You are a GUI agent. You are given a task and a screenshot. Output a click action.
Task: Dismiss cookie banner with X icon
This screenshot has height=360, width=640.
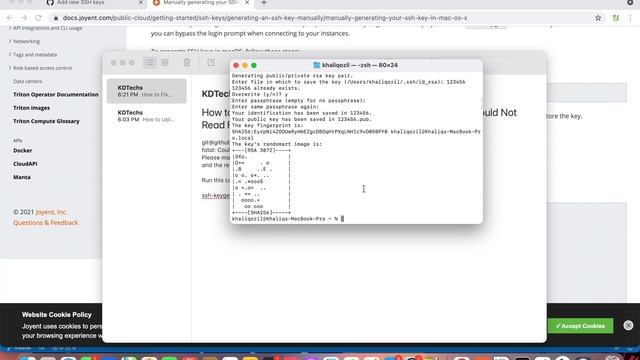click(x=628, y=325)
